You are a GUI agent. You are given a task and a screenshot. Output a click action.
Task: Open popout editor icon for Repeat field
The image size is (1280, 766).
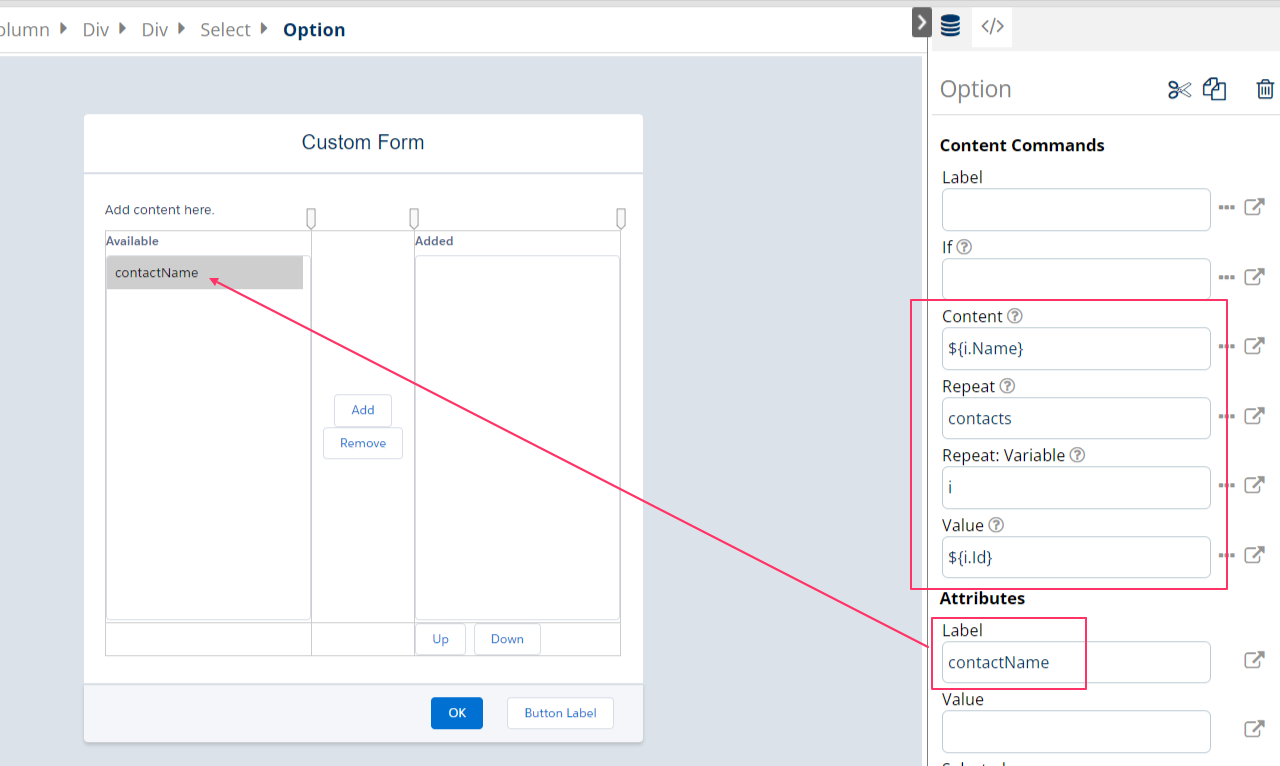(x=1254, y=416)
